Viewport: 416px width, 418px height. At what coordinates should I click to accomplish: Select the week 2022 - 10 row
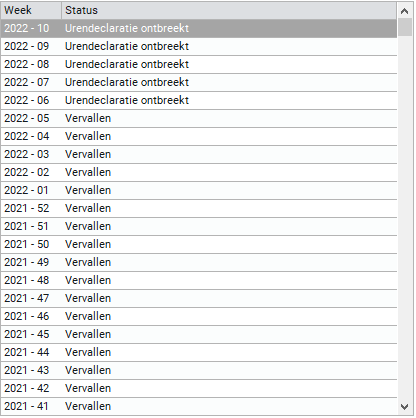199,28
